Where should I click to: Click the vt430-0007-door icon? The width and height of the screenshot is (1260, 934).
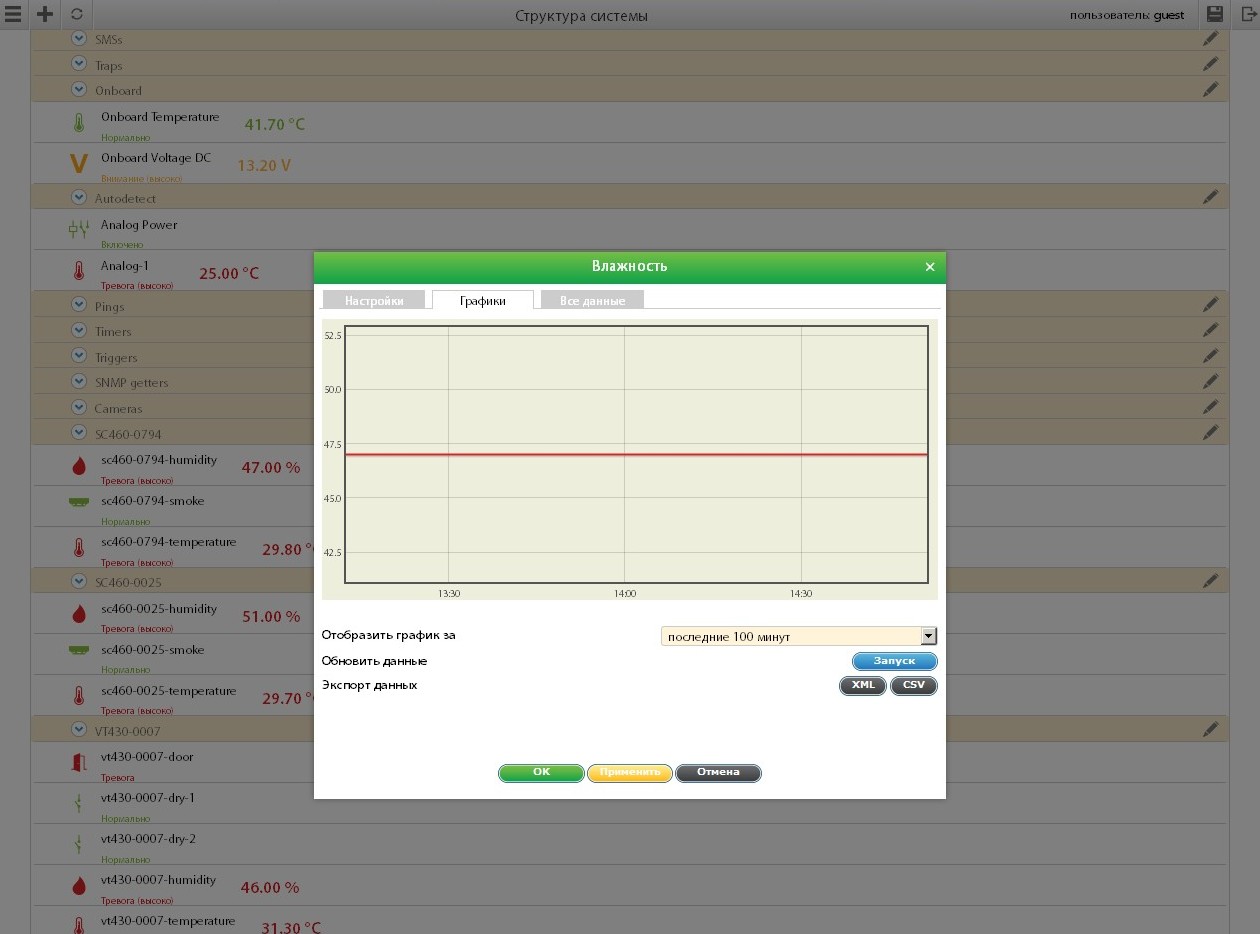79,763
